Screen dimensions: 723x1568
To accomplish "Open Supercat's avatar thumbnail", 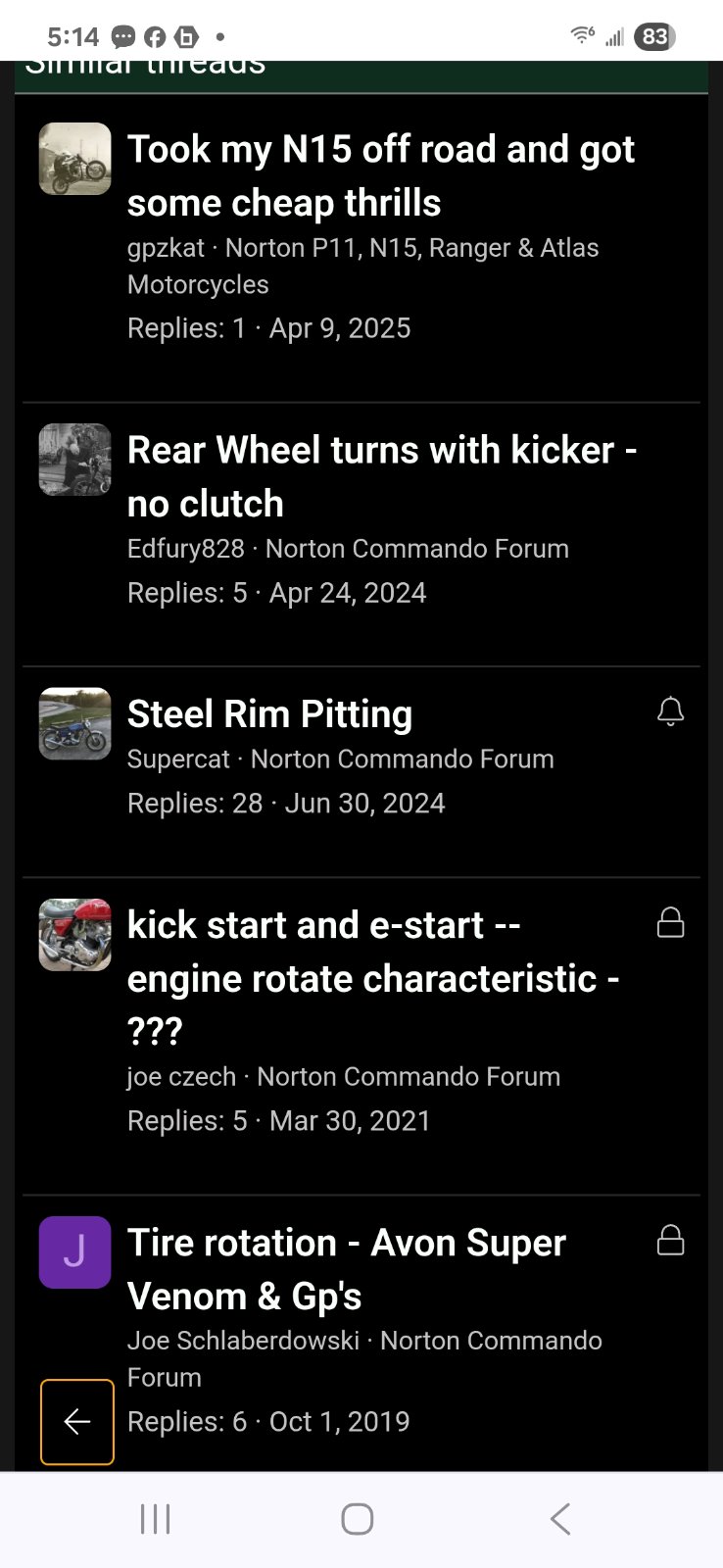I will (74, 723).
